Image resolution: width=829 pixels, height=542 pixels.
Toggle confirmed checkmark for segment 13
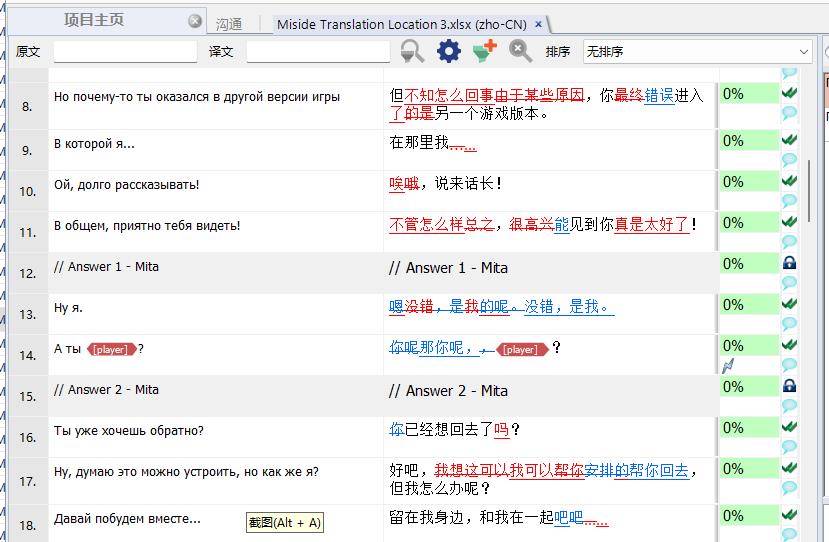[789, 304]
